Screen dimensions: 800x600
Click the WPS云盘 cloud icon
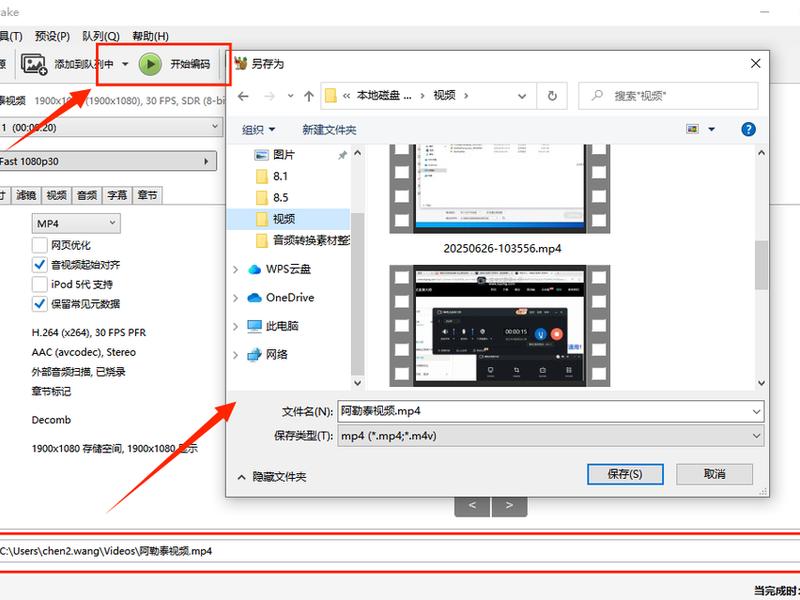pos(254,269)
